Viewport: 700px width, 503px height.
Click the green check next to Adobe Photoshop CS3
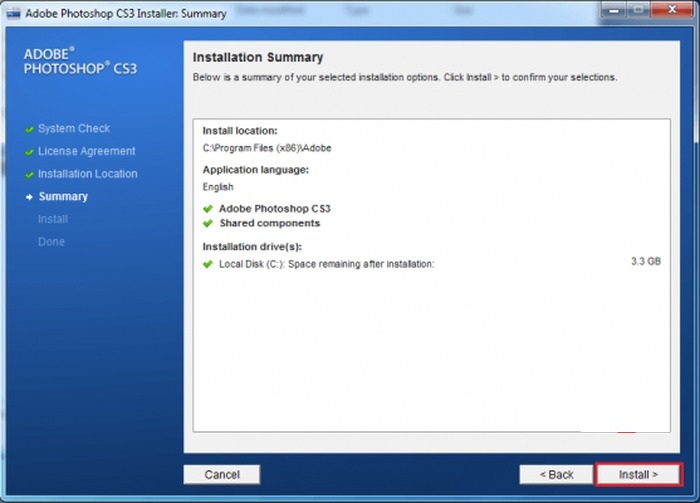pyautogui.click(x=208, y=209)
